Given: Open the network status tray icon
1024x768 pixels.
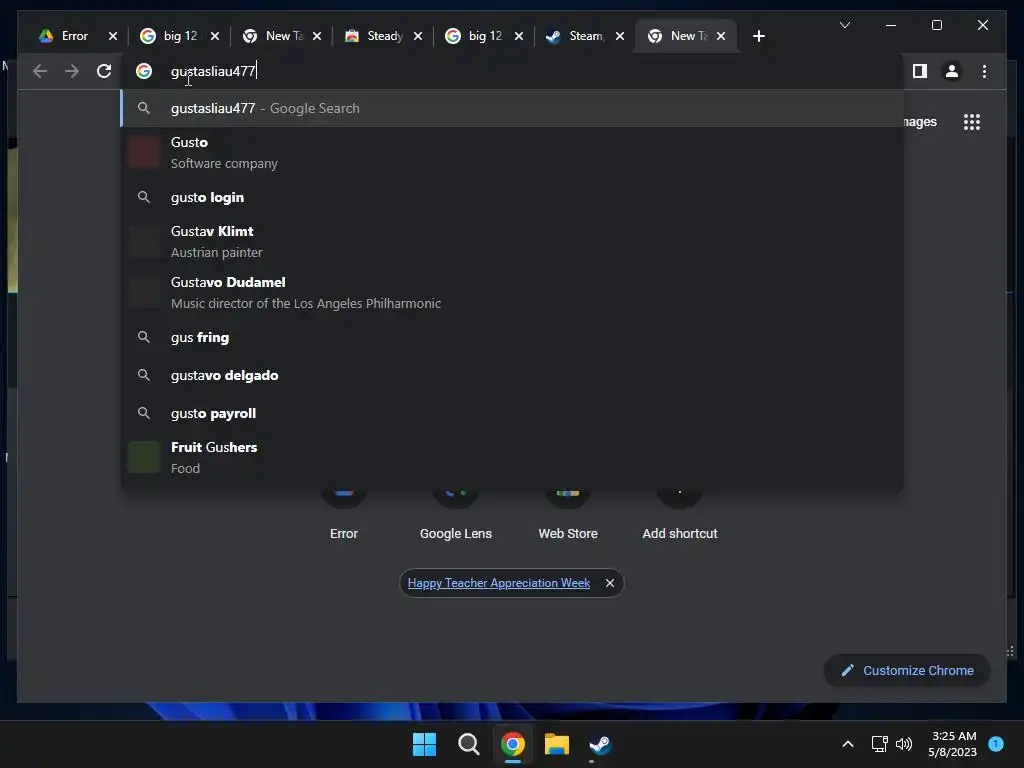Looking at the screenshot, I should [879, 744].
